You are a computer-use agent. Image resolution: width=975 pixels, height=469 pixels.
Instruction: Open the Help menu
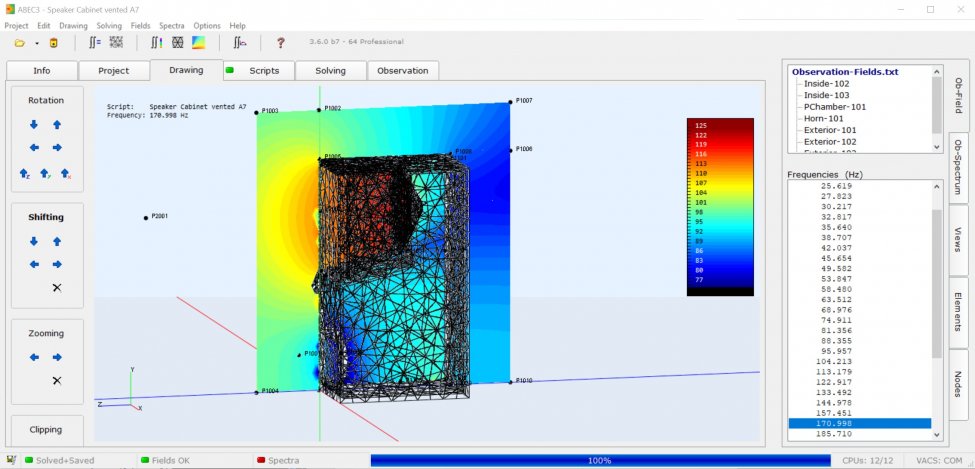(x=238, y=26)
